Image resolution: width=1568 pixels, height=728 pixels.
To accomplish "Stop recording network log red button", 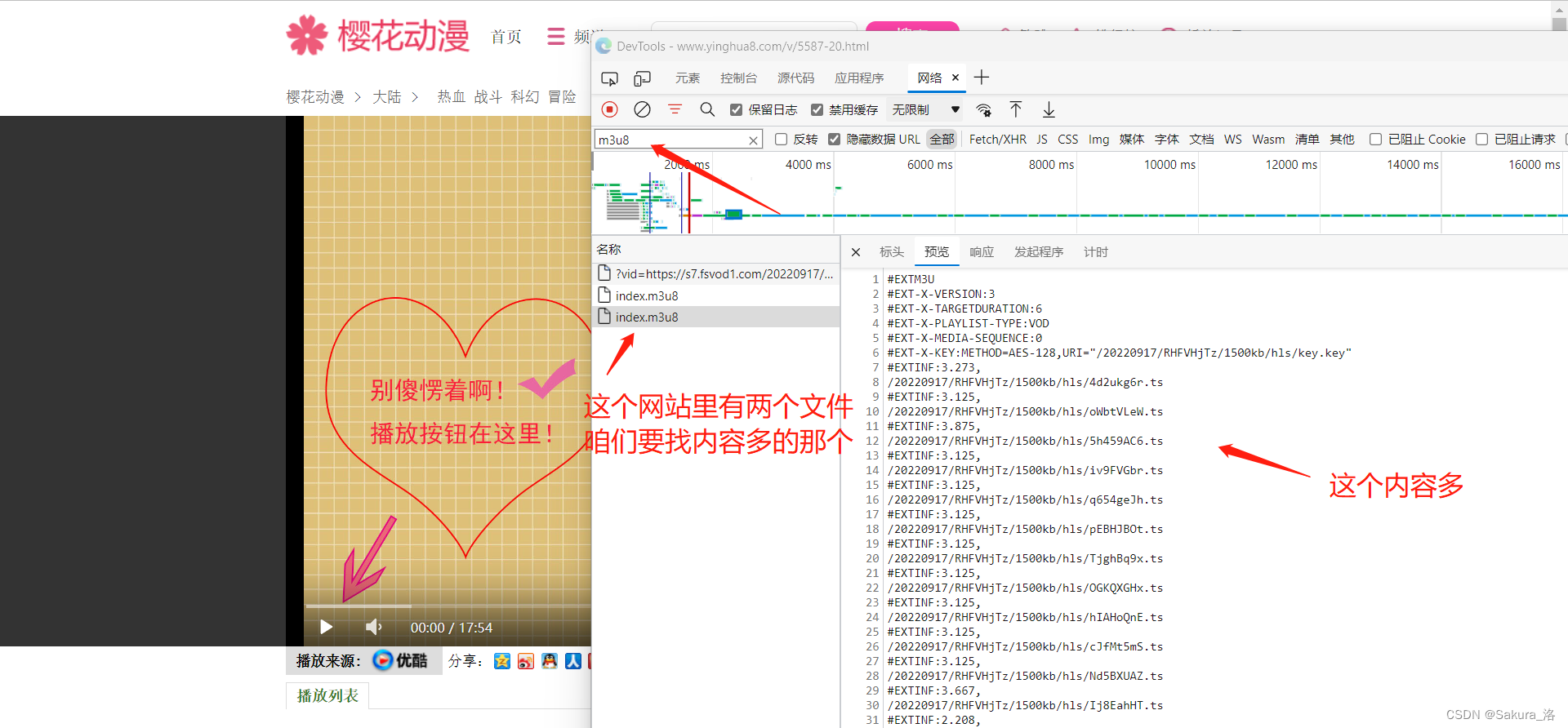I will pos(610,109).
